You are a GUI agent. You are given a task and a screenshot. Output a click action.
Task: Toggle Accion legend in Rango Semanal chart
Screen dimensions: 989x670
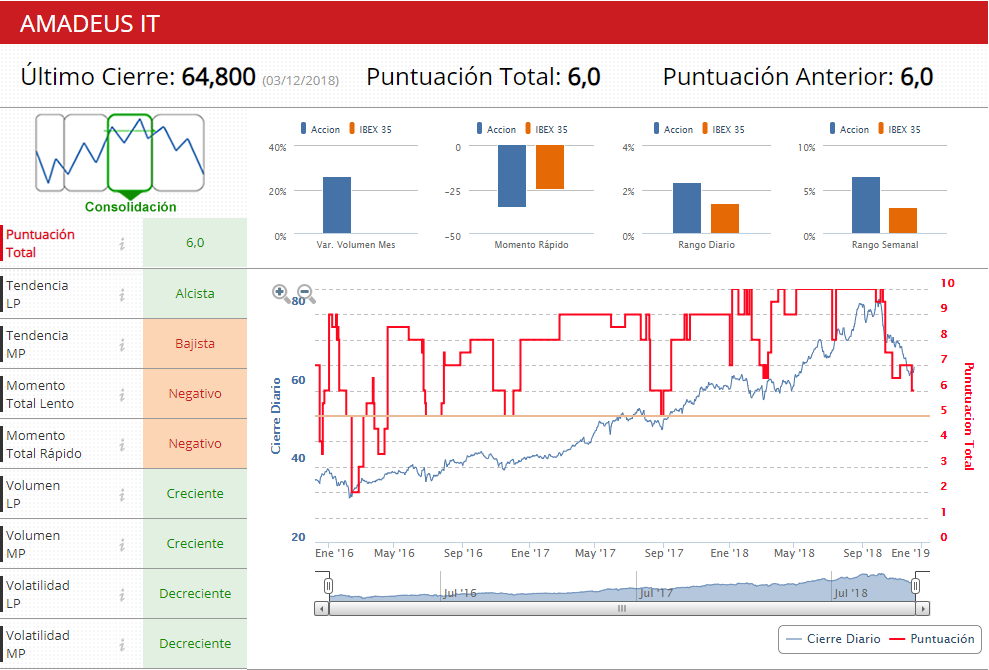pyautogui.click(x=849, y=129)
